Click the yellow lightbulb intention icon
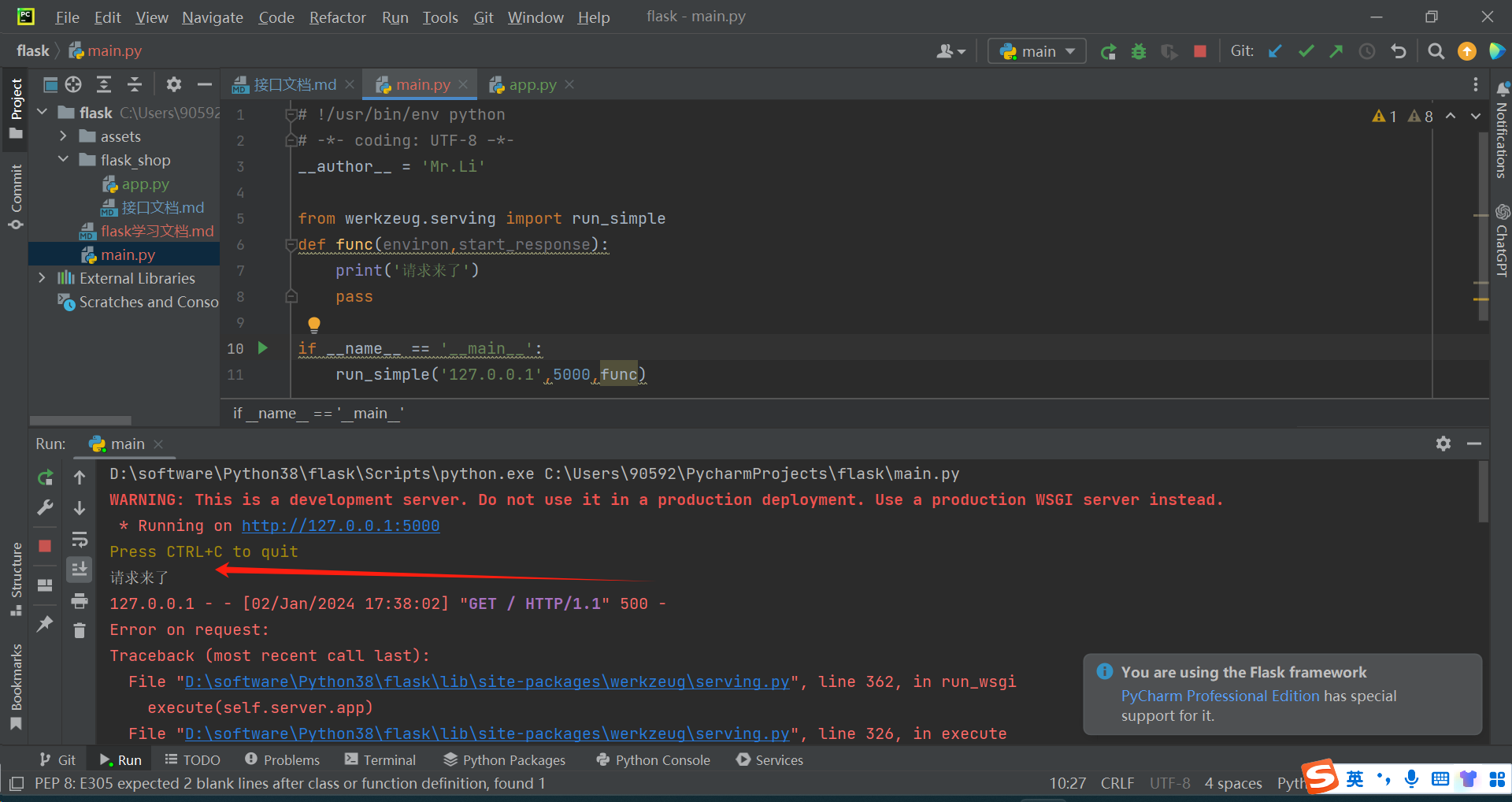 tap(314, 324)
